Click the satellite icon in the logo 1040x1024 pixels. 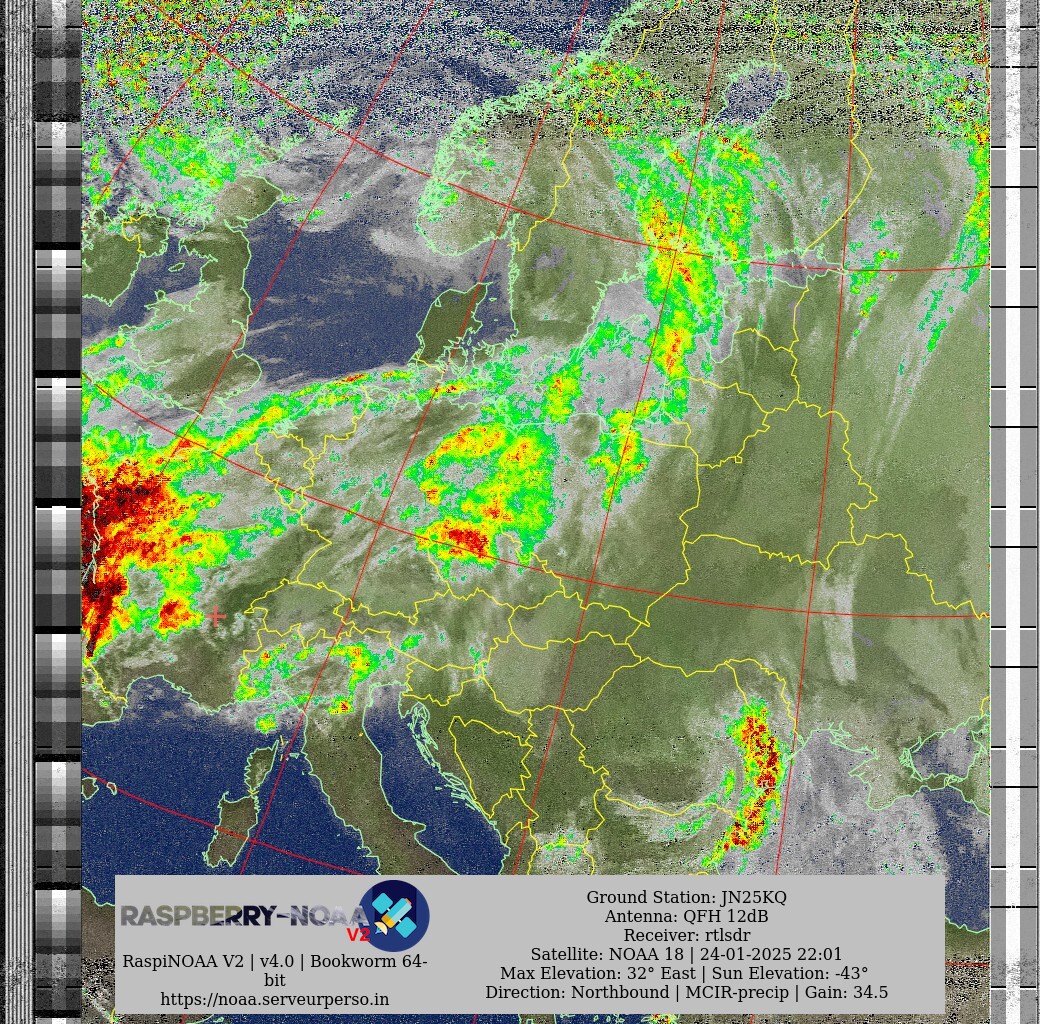[x=394, y=915]
